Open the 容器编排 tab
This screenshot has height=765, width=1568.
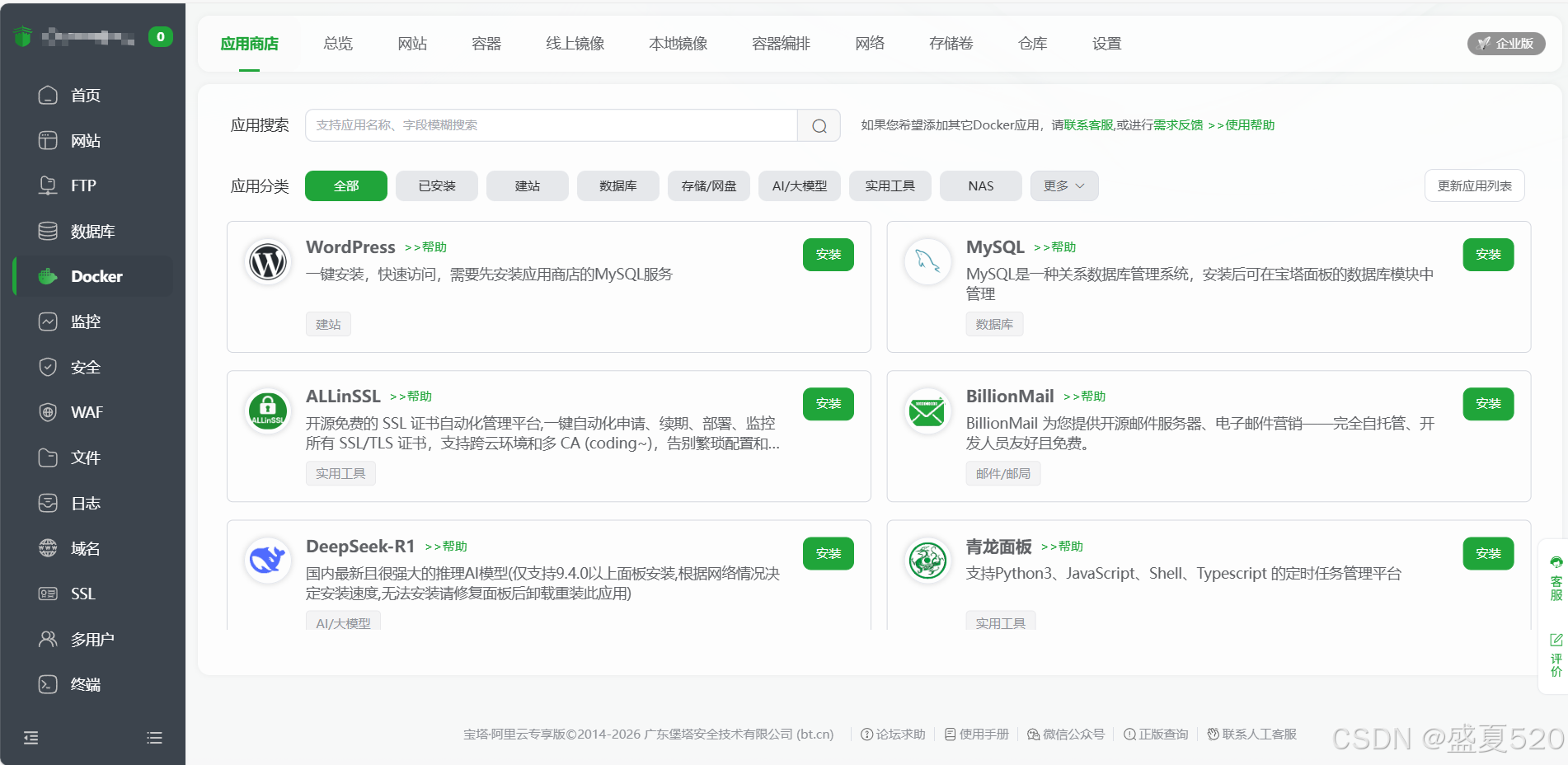782,44
